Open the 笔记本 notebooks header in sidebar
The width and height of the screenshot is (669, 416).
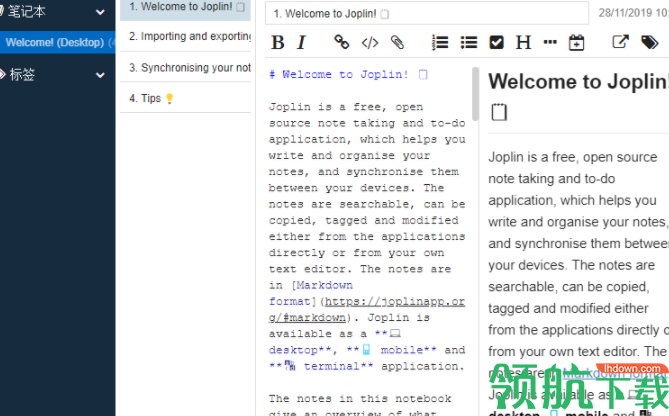26,12
